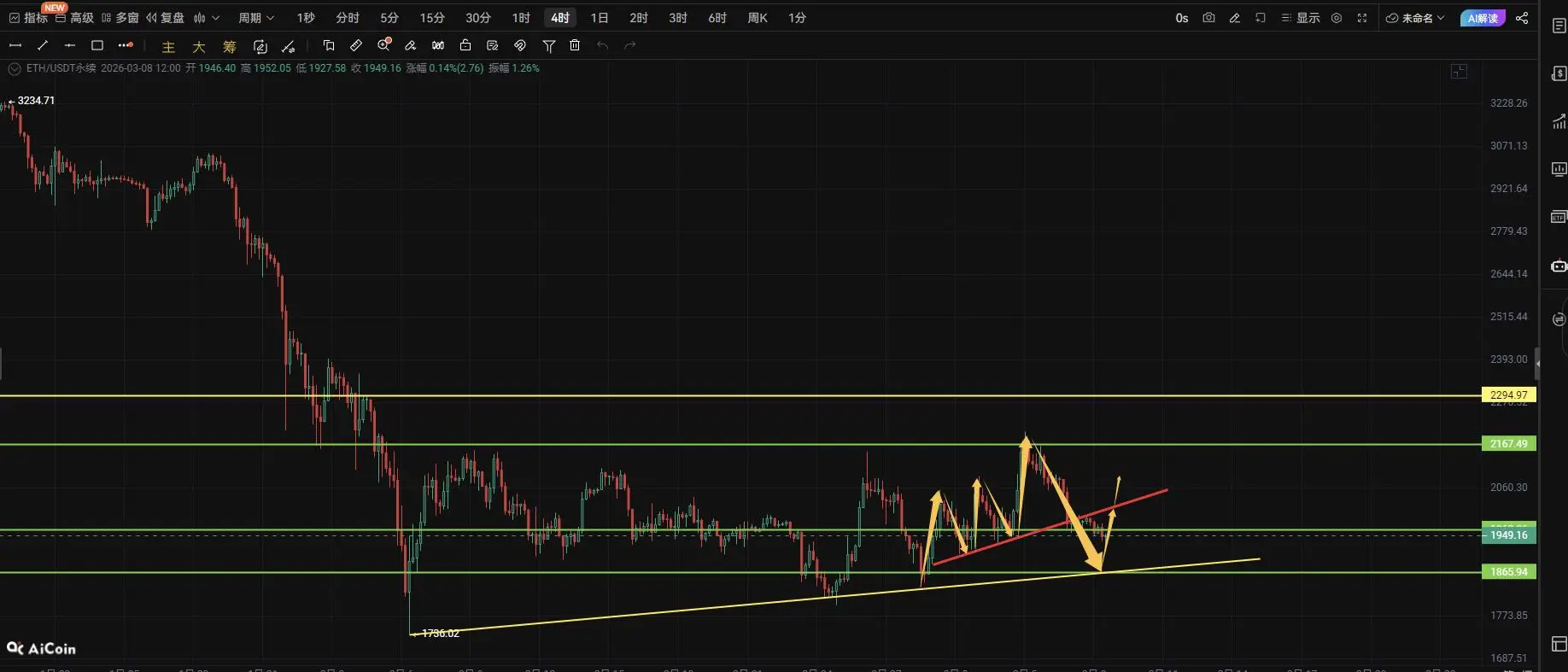Open the order list sidebar icon
1568x672 pixels.
1559,26
